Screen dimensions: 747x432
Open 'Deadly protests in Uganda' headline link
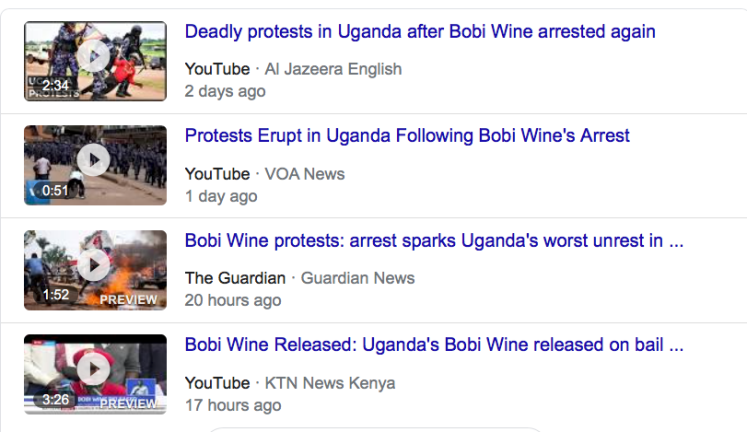point(420,32)
